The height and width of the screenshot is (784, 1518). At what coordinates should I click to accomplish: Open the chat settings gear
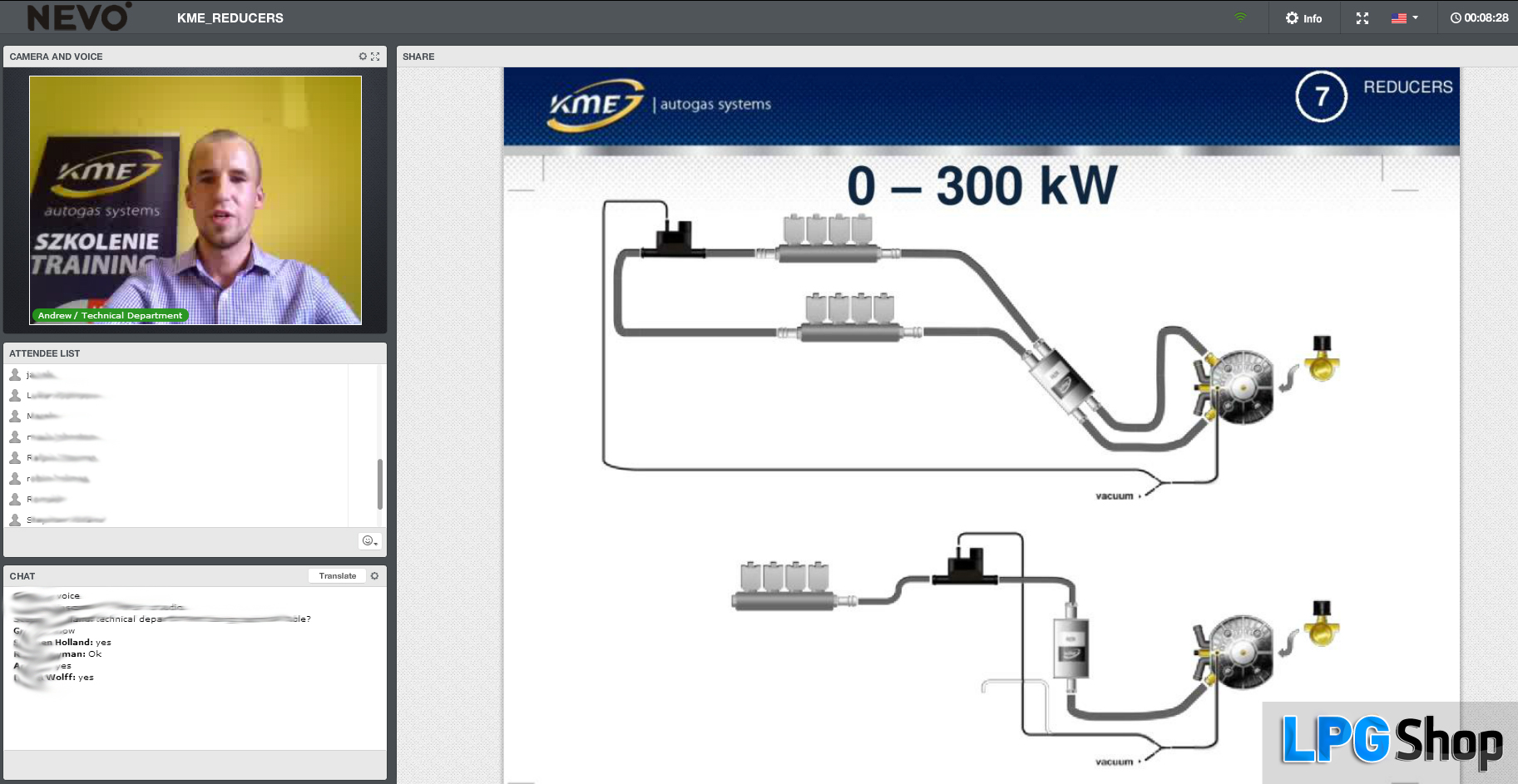pyautogui.click(x=375, y=575)
